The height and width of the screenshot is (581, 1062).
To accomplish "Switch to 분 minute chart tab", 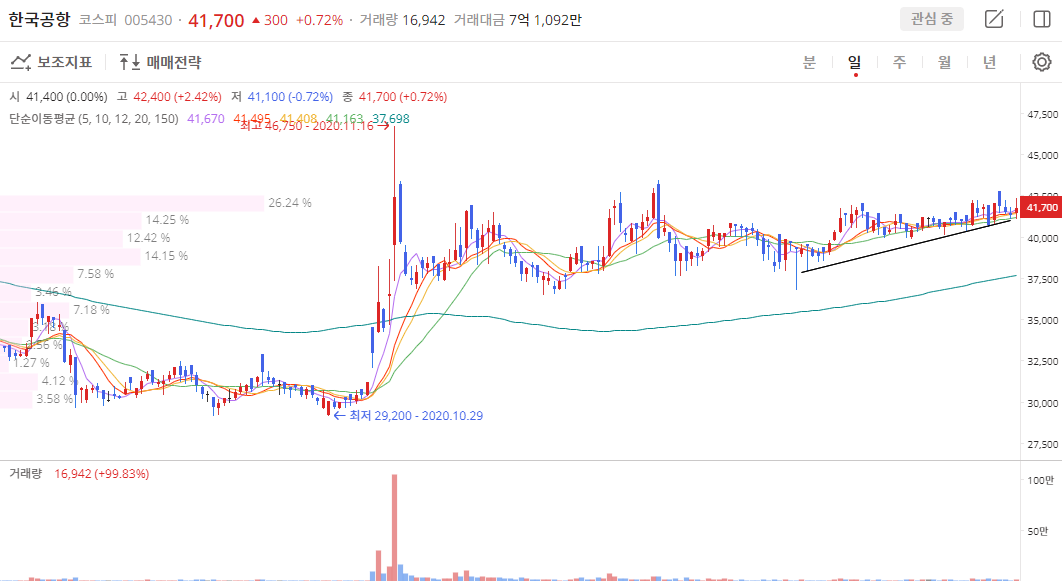I will (809, 62).
